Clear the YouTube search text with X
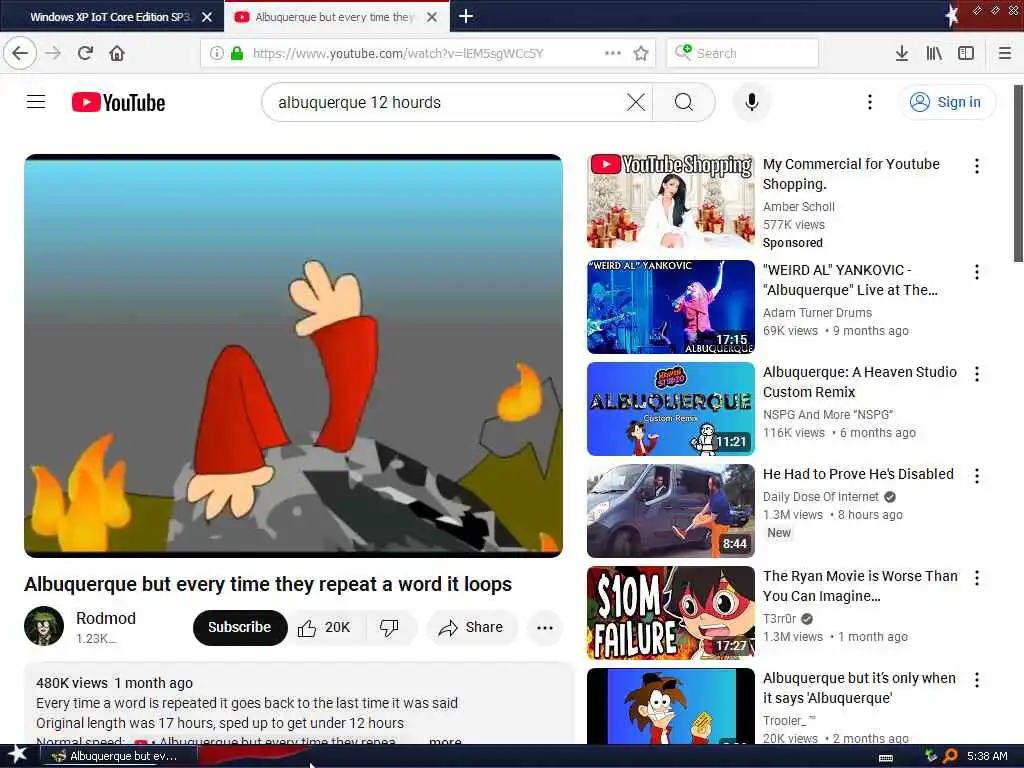The height and width of the screenshot is (768, 1024). (x=635, y=102)
